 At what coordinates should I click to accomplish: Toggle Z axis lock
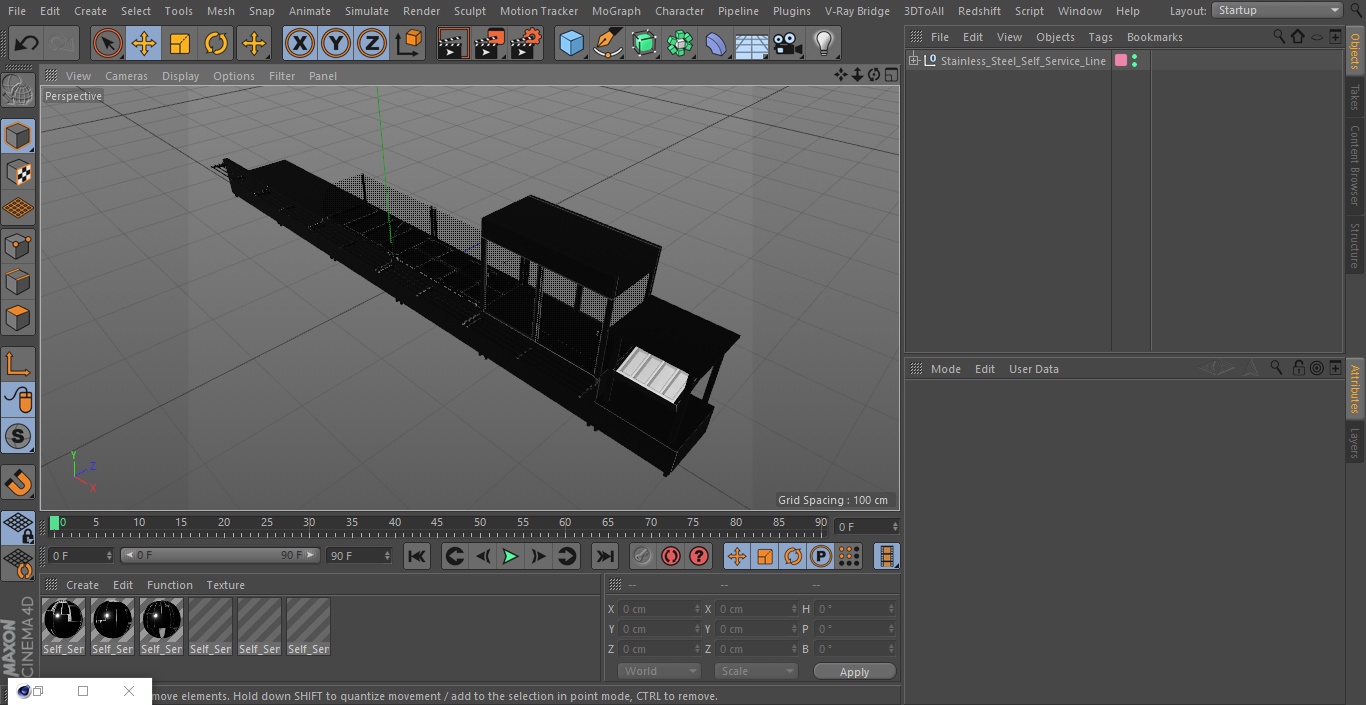372,43
